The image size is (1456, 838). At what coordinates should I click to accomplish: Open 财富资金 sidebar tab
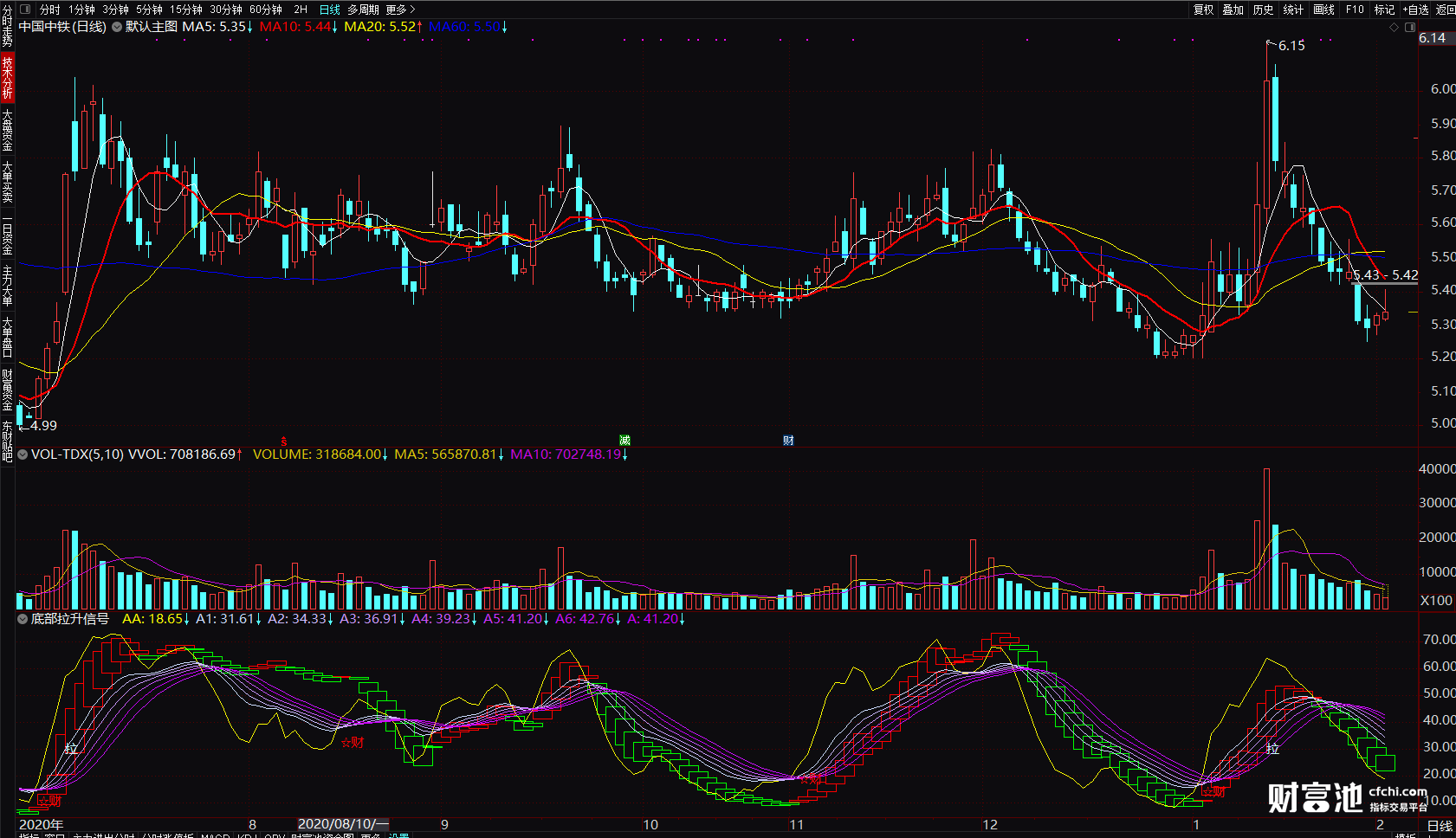7,390
